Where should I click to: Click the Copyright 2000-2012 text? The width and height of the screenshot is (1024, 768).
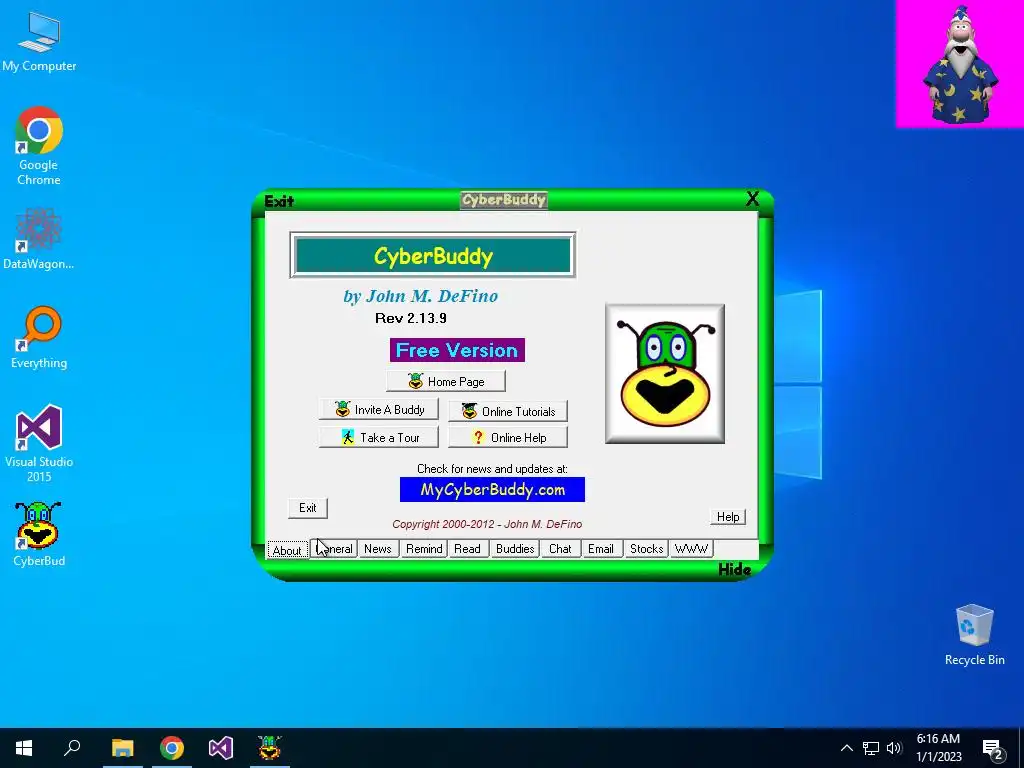pos(487,524)
